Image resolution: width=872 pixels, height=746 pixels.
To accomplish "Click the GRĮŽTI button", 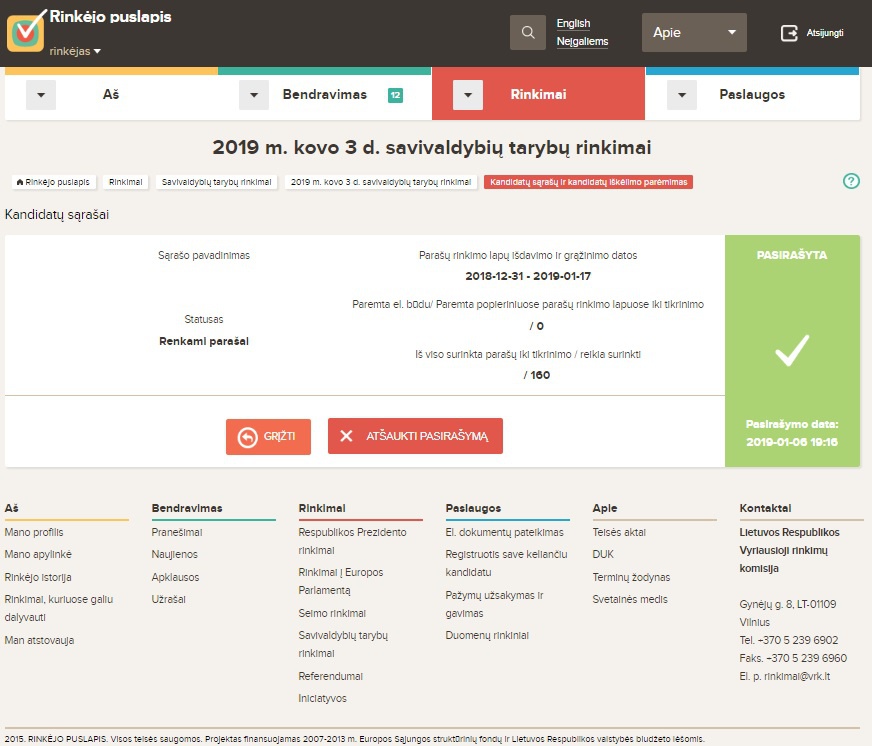I will point(268,437).
